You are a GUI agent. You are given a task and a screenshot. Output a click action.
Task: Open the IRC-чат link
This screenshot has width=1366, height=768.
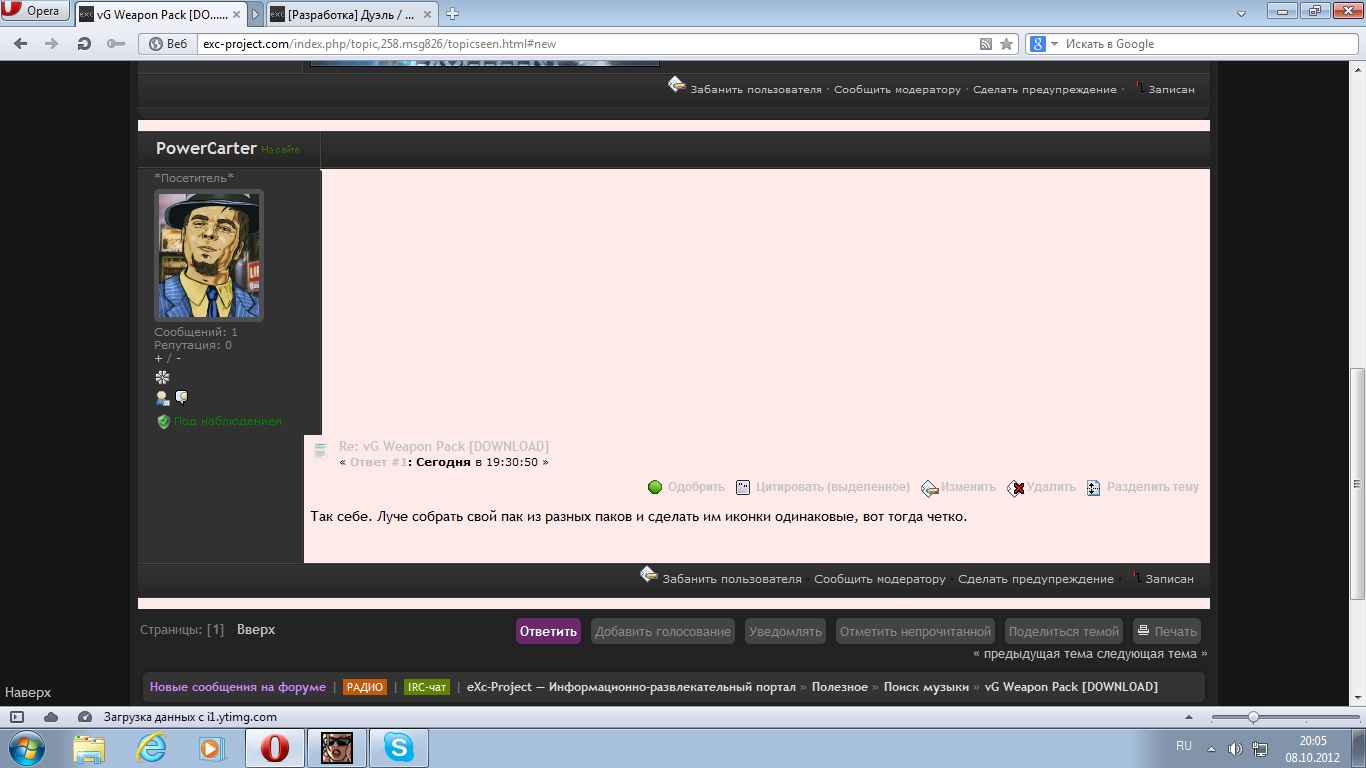(427, 687)
